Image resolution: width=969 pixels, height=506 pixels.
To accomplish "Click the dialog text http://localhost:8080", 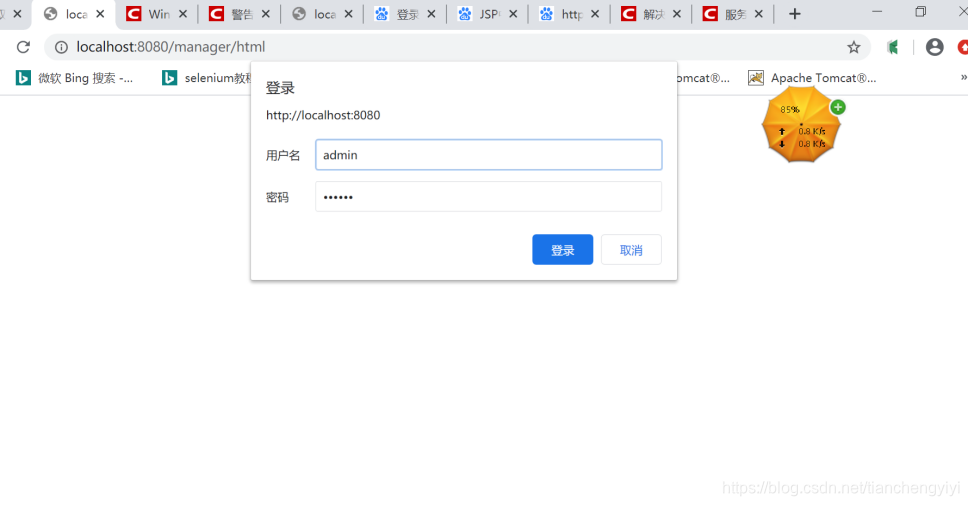I will (x=323, y=115).
